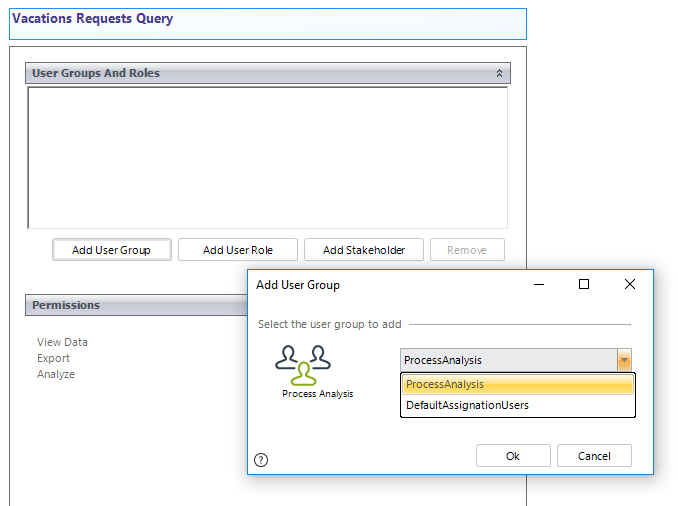Select ProcessAnalysis from the dropdown list
678x506 pixels.
coord(517,384)
